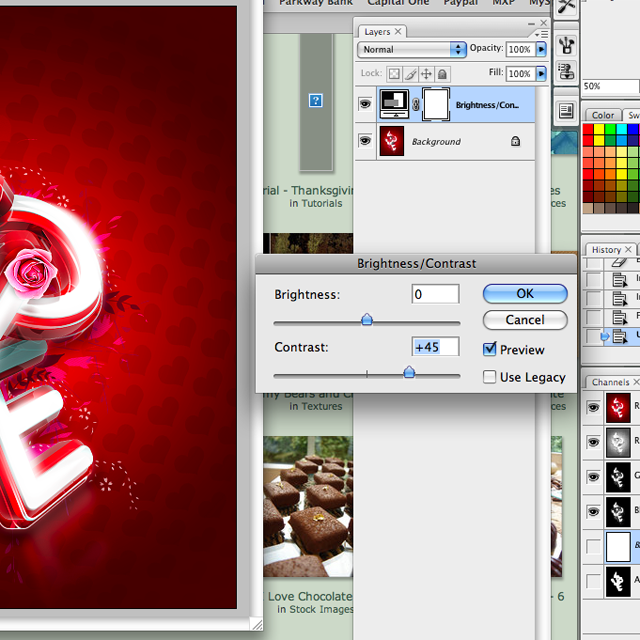Hide the Background layer eye icon
Image resolution: width=640 pixels, height=640 pixels.
pos(365,141)
